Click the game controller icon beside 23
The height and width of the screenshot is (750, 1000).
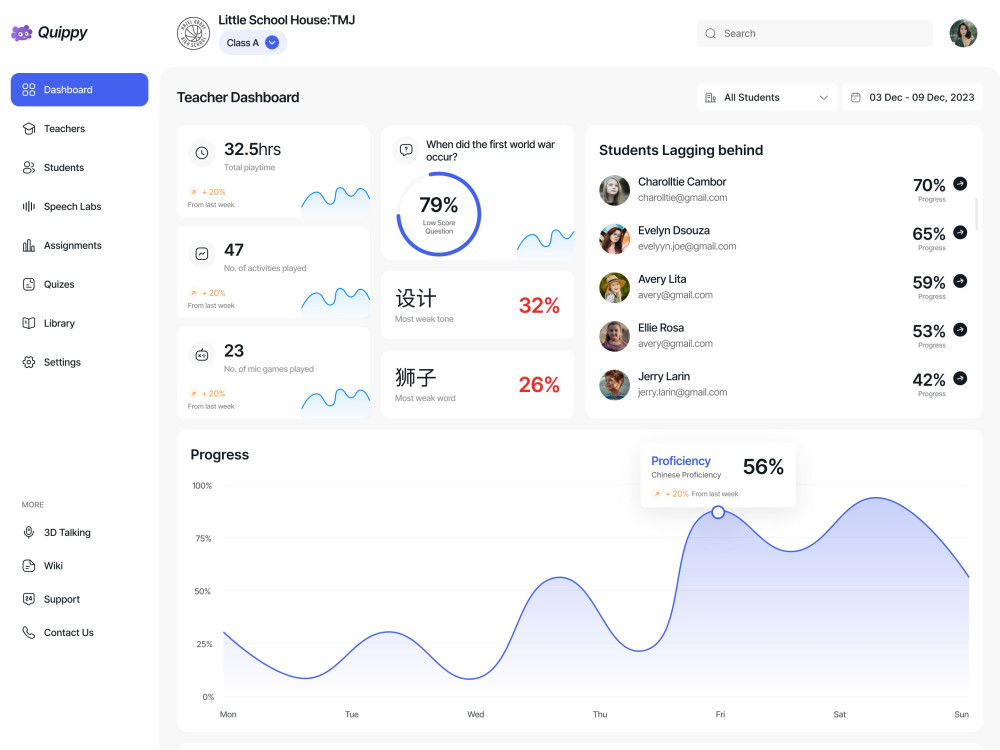pos(202,355)
